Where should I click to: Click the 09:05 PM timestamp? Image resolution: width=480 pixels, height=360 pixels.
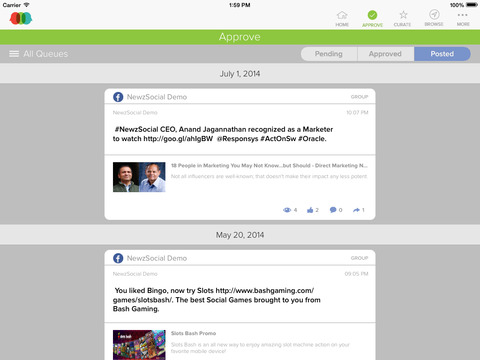click(x=356, y=274)
